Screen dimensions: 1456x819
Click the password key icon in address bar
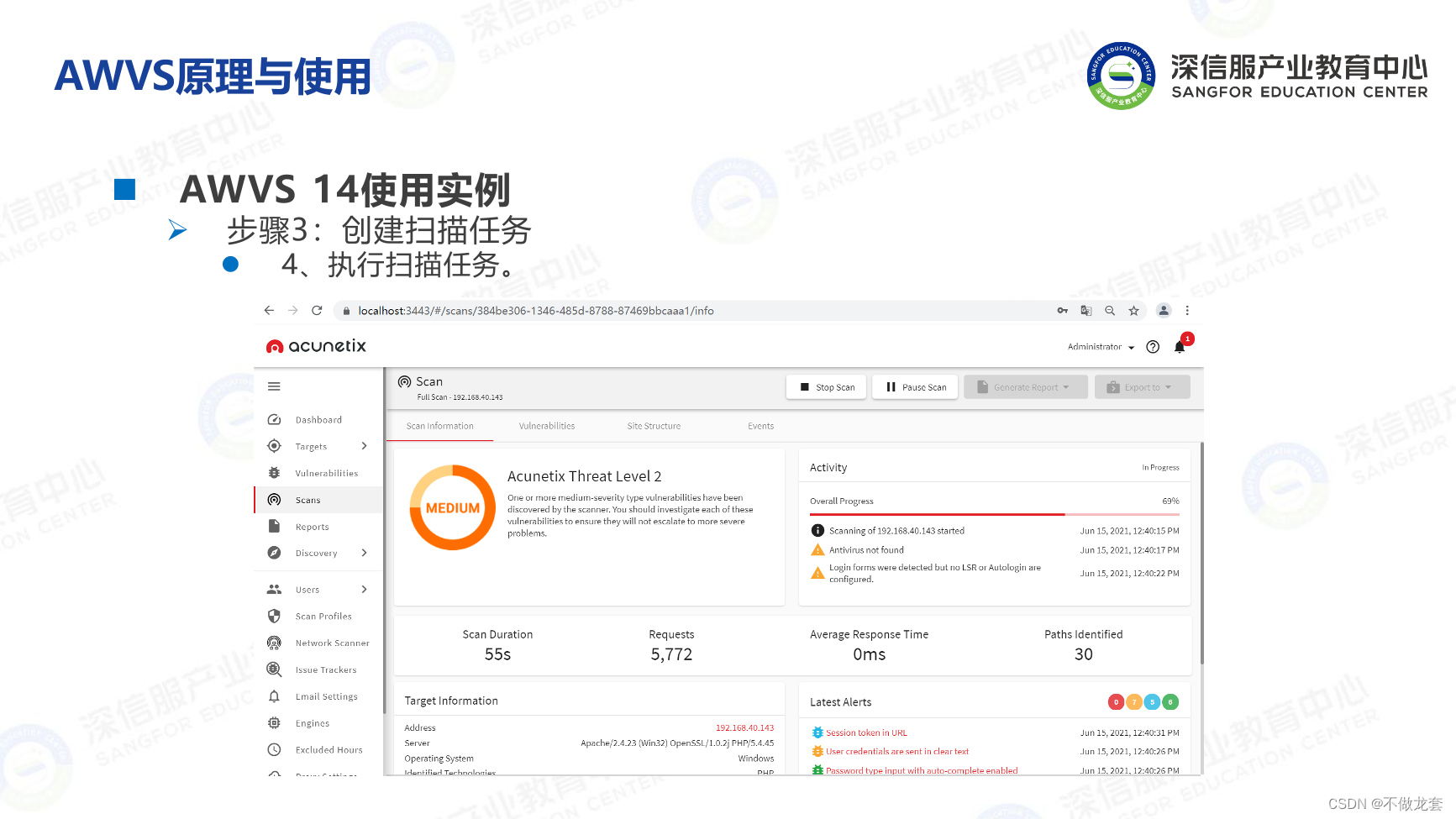point(1063,311)
